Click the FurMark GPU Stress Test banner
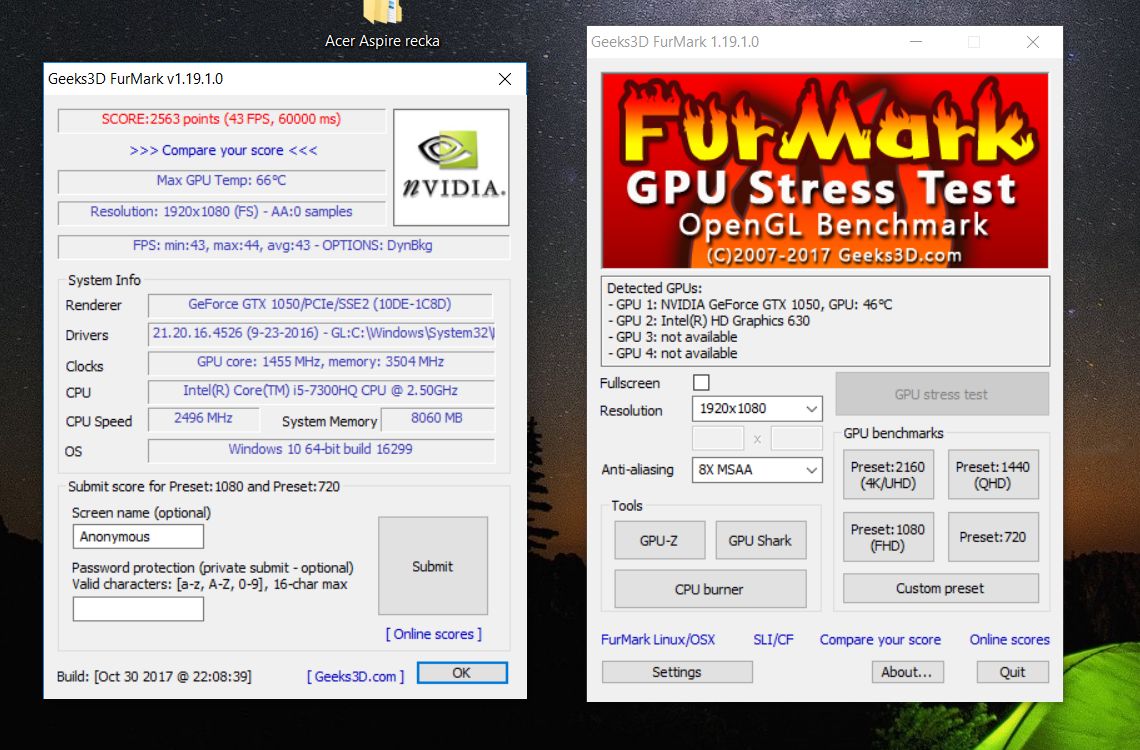Viewport: 1140px width, 750px height. pyautogui.click(x=824, y=171)
